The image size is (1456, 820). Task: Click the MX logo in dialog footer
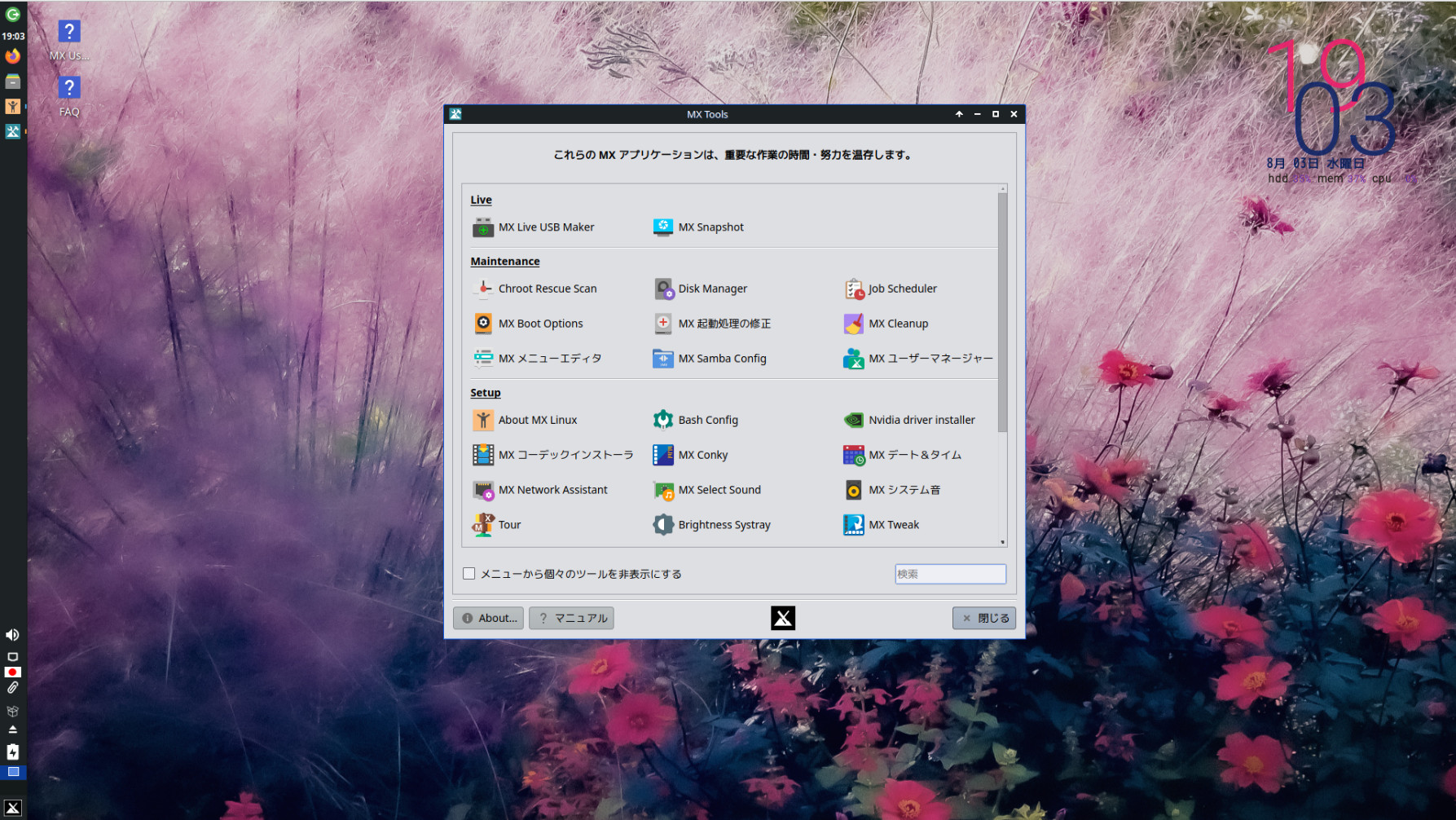coord(783,618)
